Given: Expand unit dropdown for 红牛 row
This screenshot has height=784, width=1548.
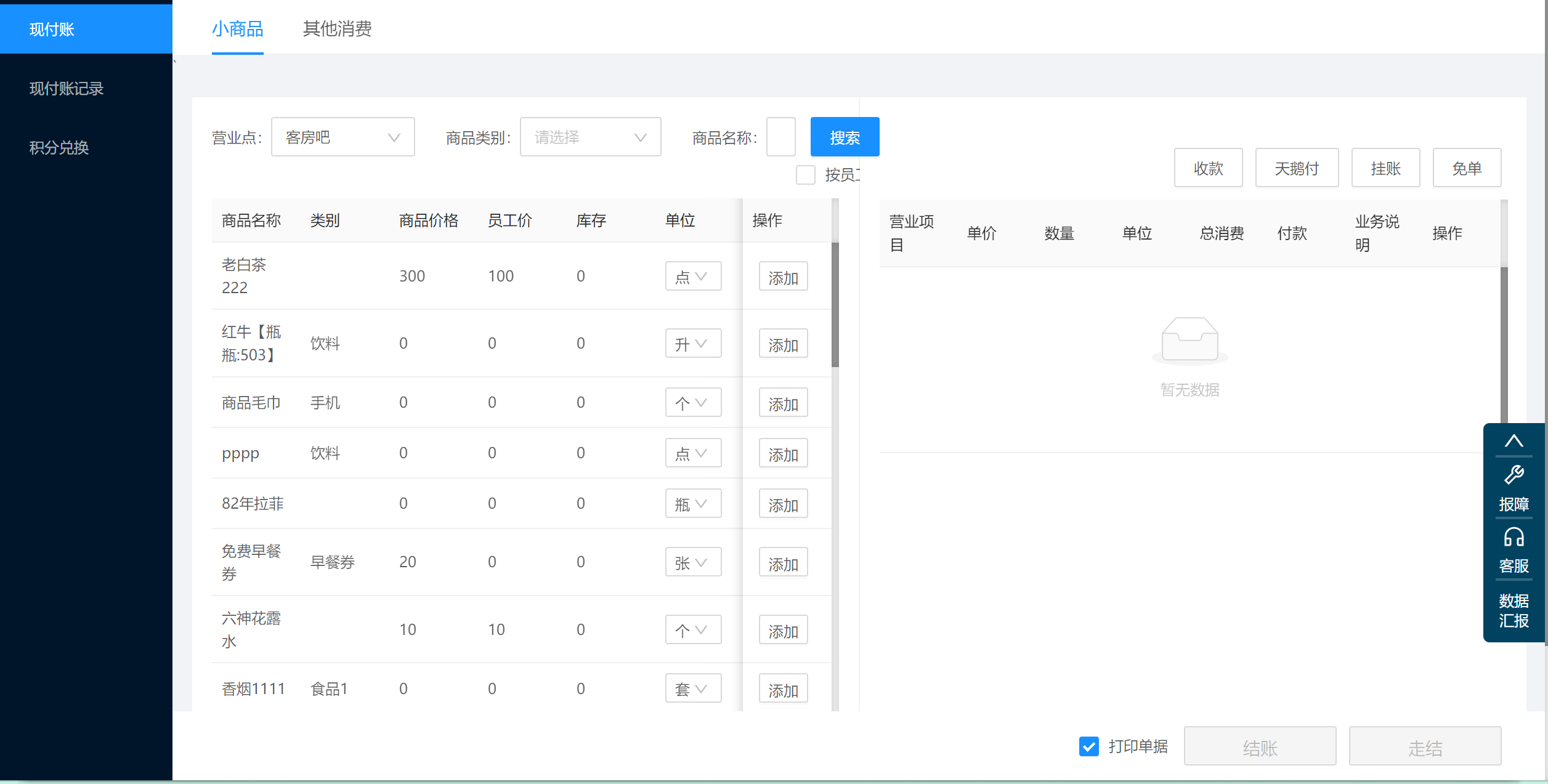Looking at the screenshot, I should [693, 343].
